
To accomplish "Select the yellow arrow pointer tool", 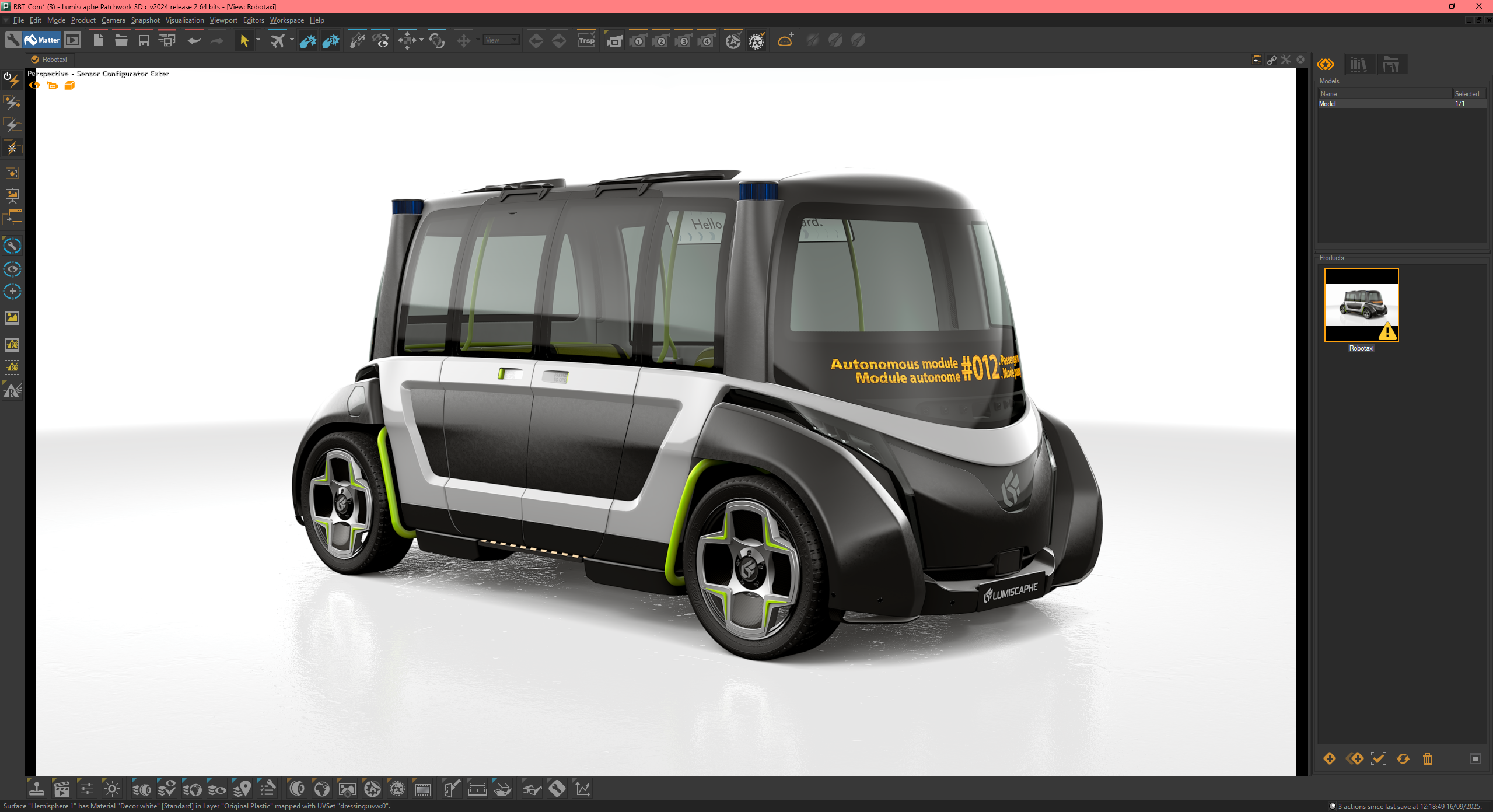I will (x=244, y=40).
